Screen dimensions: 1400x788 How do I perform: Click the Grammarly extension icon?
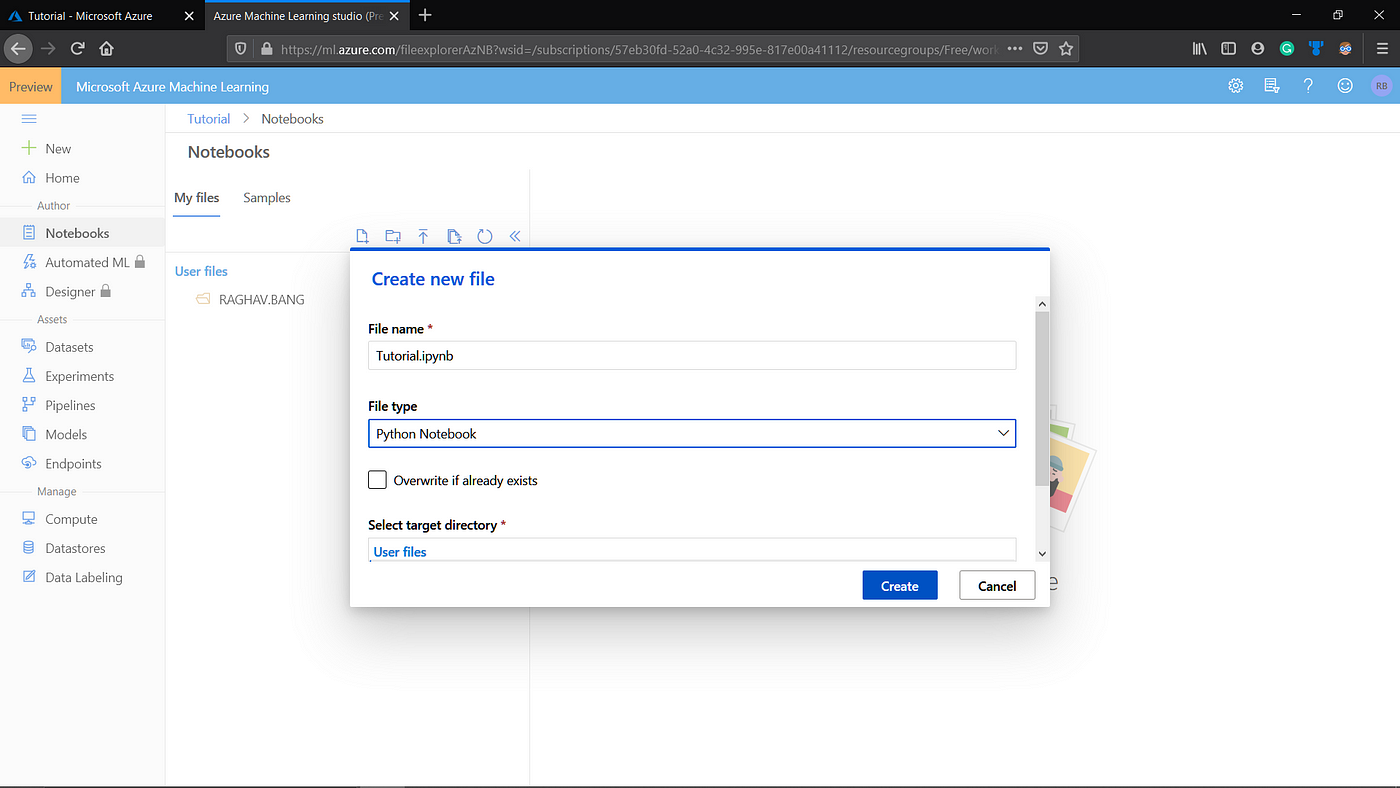pyautogui.click(x=1287, y=48)
